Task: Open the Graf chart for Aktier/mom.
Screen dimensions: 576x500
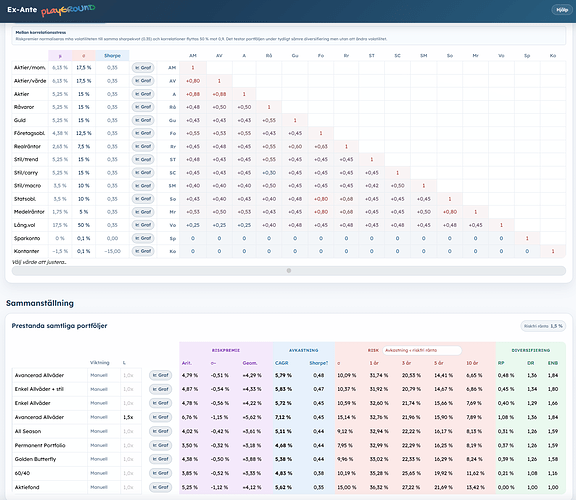Action: point(143,68)
